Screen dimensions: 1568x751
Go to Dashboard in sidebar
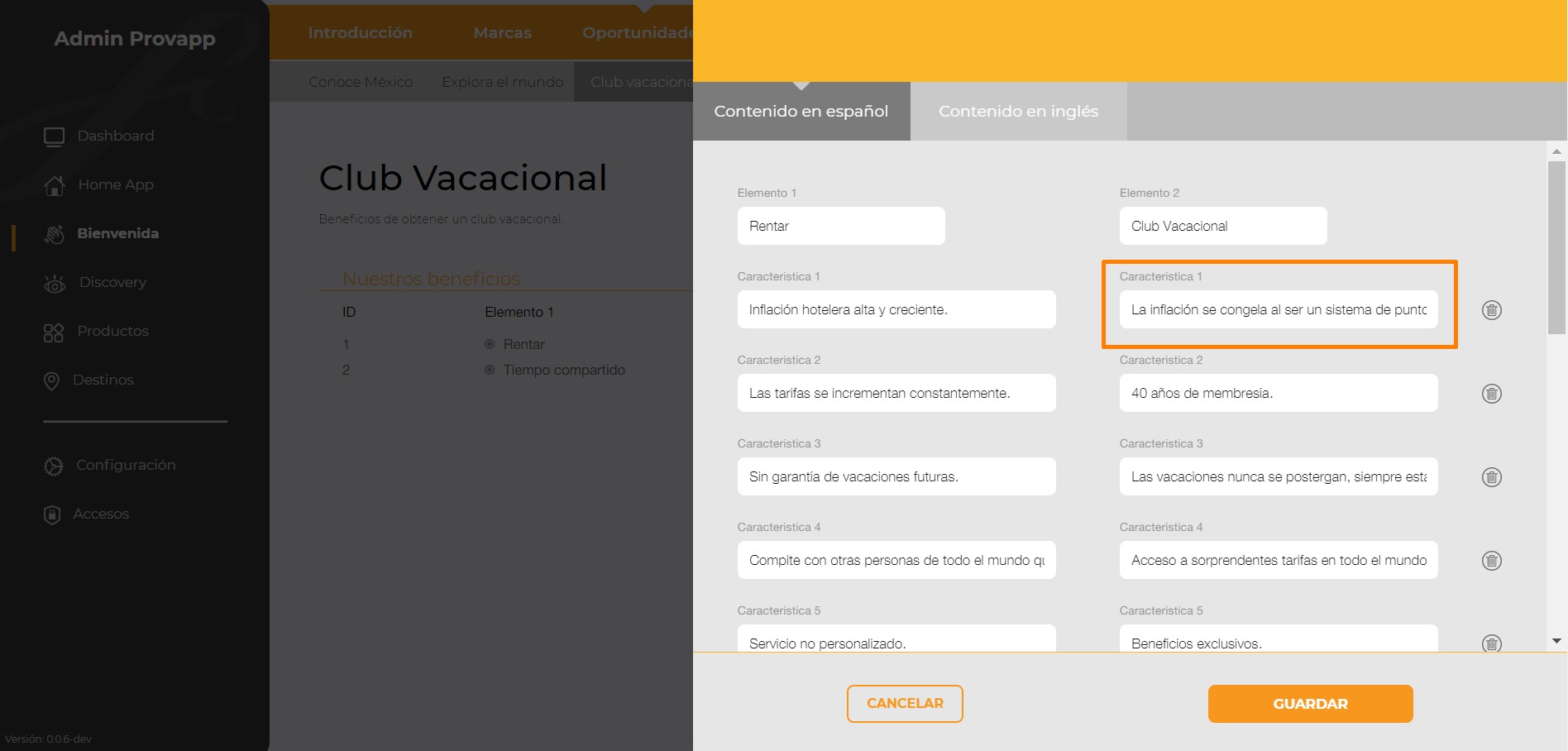pyautogui.click(x=116, y=136)
